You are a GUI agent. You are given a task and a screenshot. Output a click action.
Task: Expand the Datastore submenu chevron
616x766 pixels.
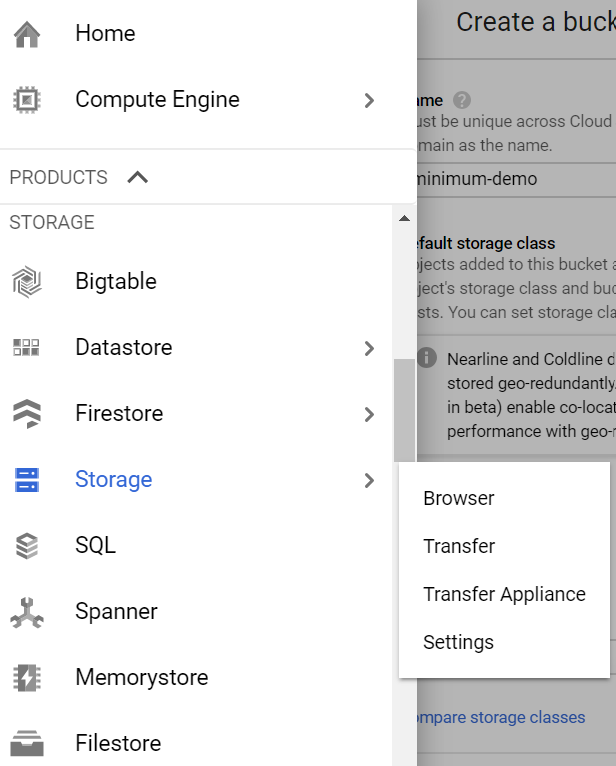tap(369, 348)
